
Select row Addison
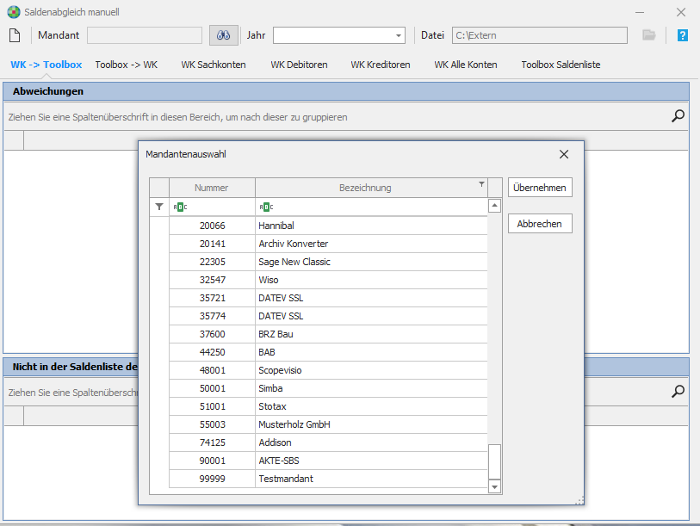pyautogui.click(x=328, y=443)
